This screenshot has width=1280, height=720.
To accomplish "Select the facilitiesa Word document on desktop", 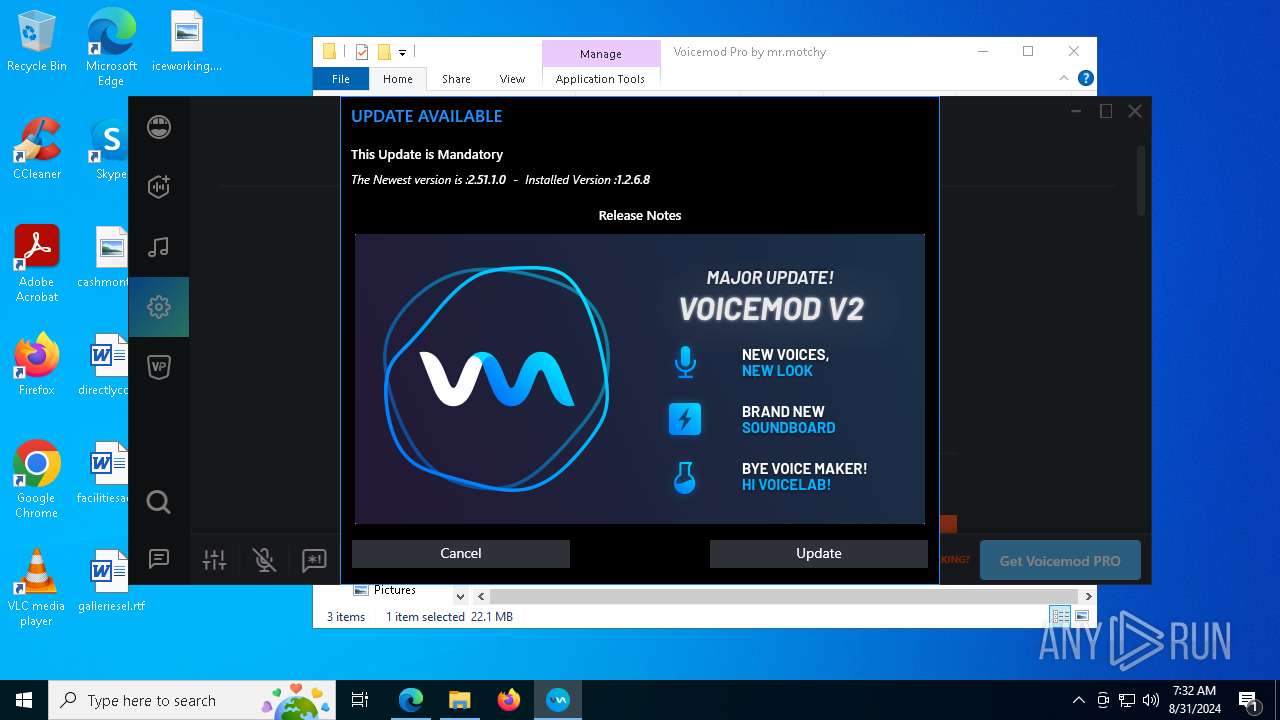I will click(103, 473).
